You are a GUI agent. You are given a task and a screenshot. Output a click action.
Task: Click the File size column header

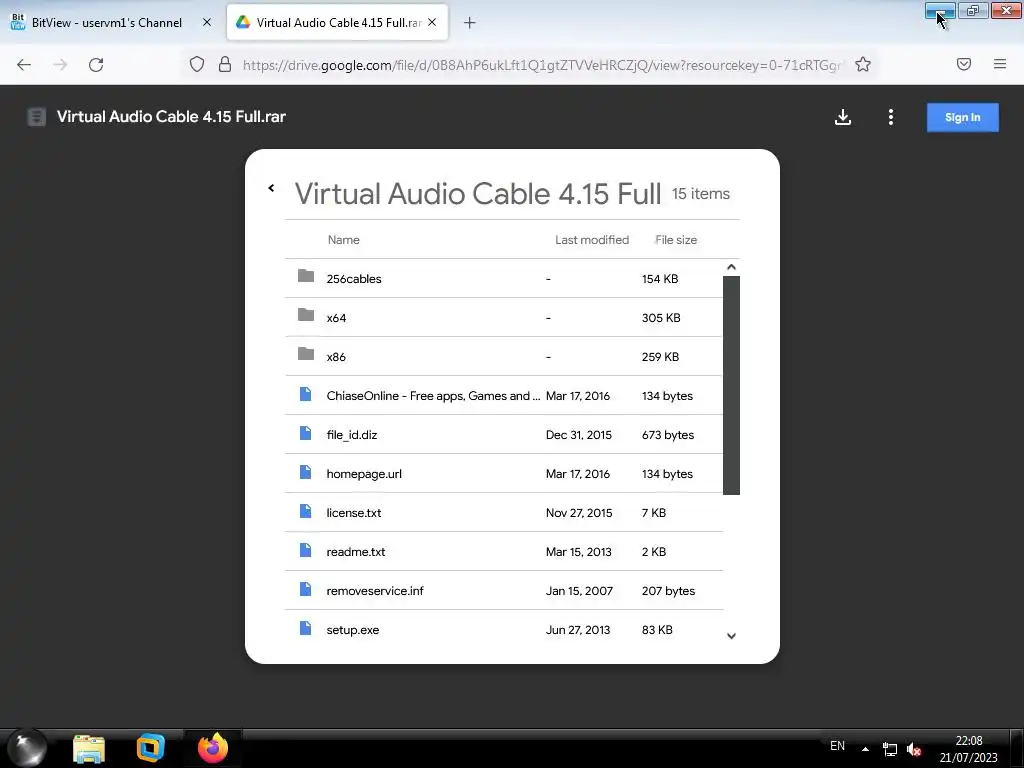pyautogui.click(x=676, y=240)
